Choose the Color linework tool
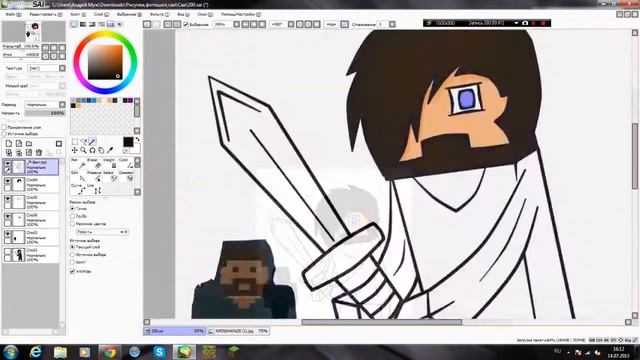640x360 pixels. (x=126, y=164)
